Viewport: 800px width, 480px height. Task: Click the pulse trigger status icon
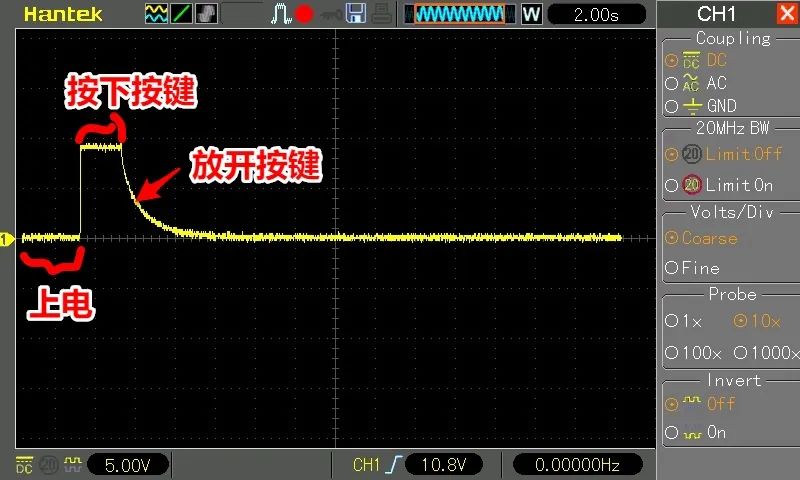(280, 14)
